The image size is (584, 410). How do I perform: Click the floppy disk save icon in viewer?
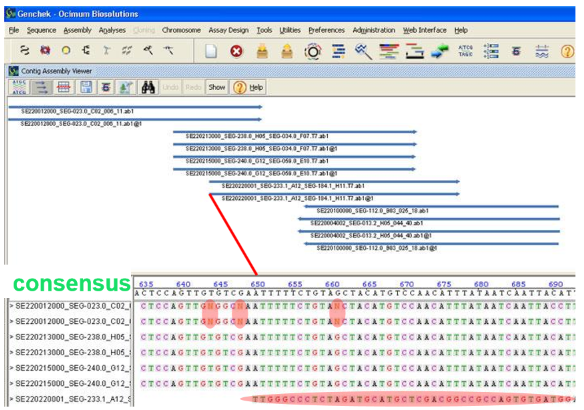86,87
